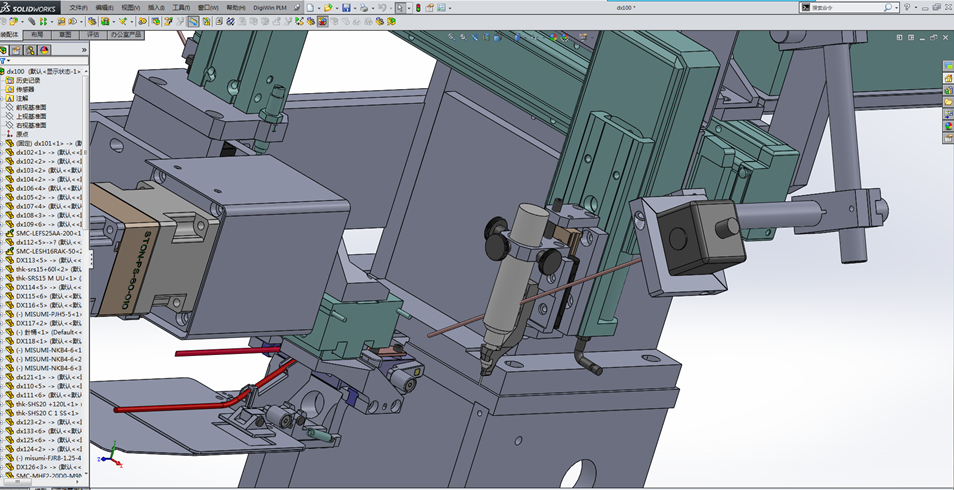Open the DisplayManager colored sphere tab icon
The image size is (954, 490).
44,50
